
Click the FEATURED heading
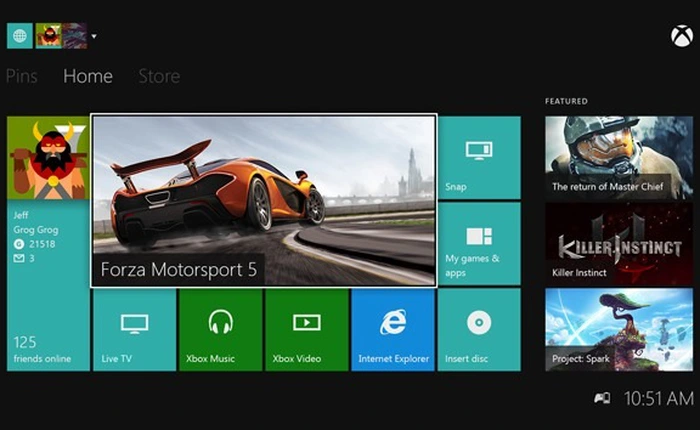pyautogui.click(x=566, y=101)
